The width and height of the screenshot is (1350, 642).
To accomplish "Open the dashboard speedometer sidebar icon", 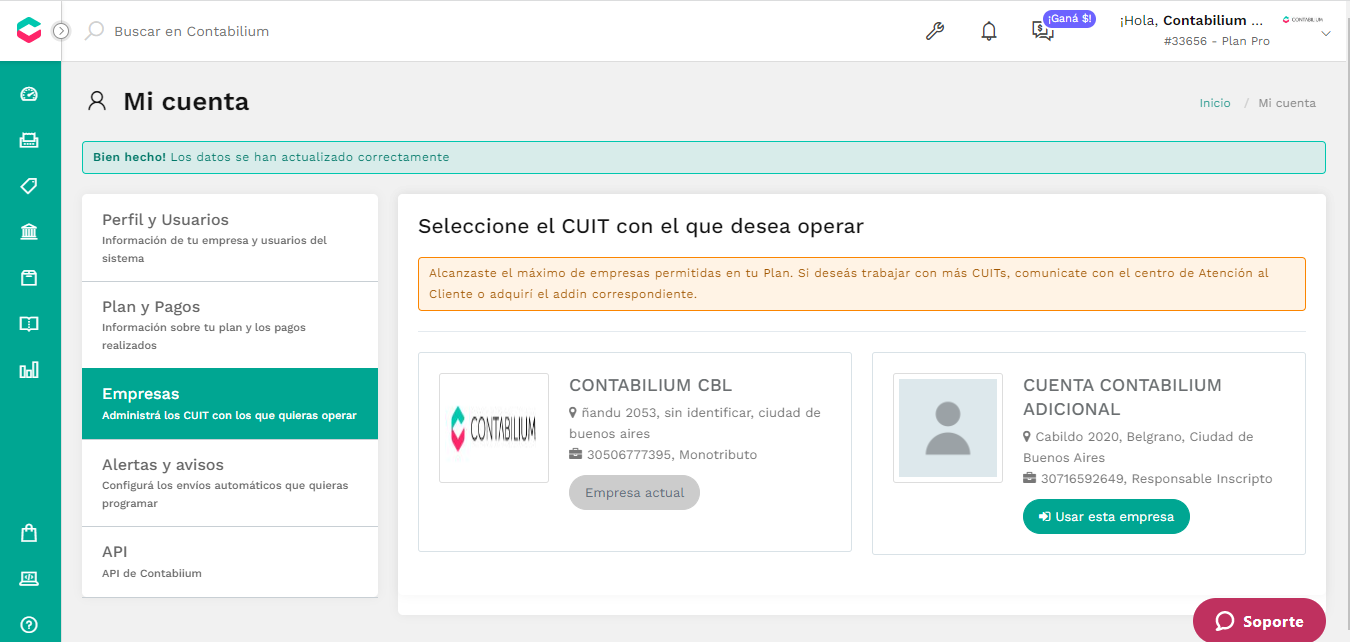I will [x=29, y=94].
